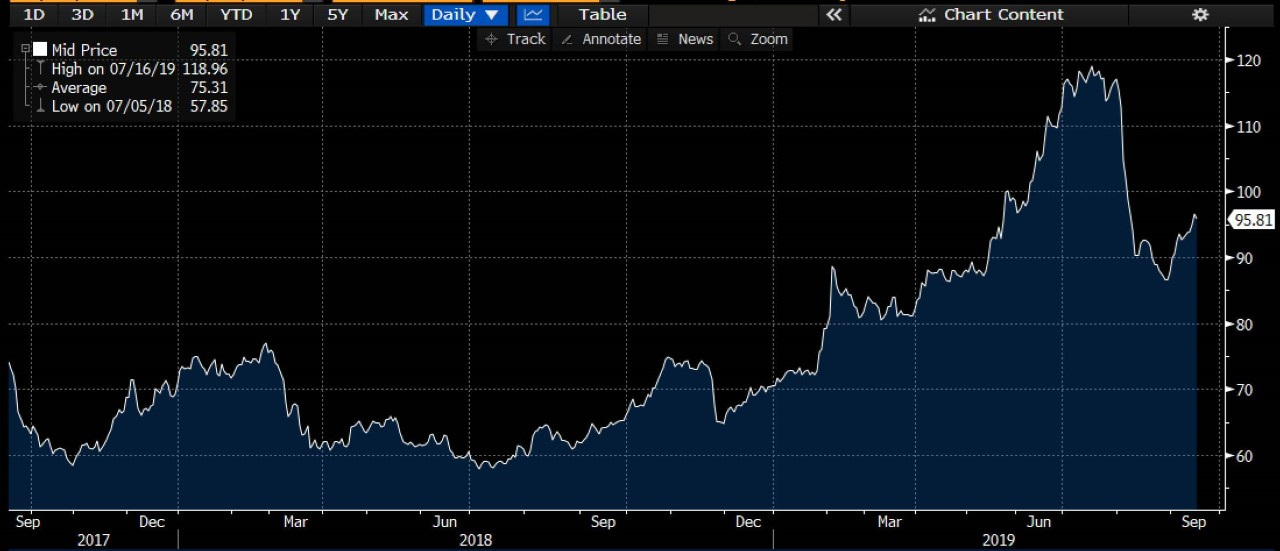
Task: Choose the YTD time range
Action: point(236,15)
